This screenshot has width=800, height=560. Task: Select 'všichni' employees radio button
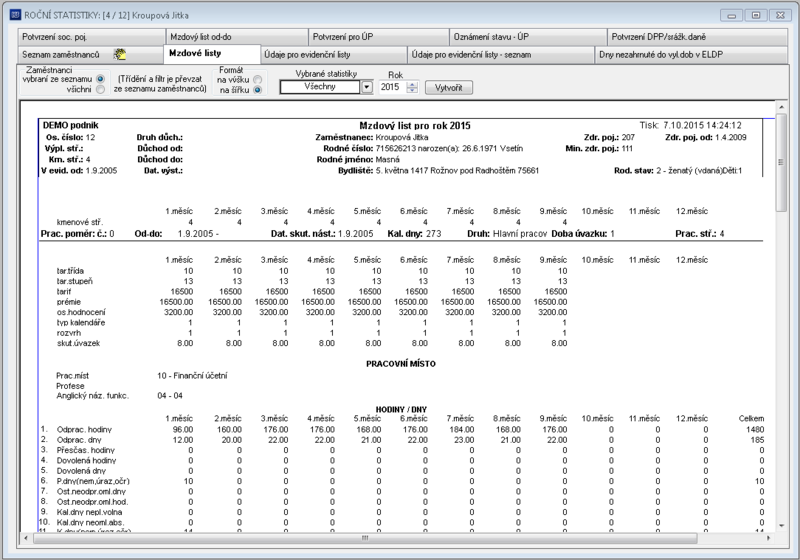point(100,89)
